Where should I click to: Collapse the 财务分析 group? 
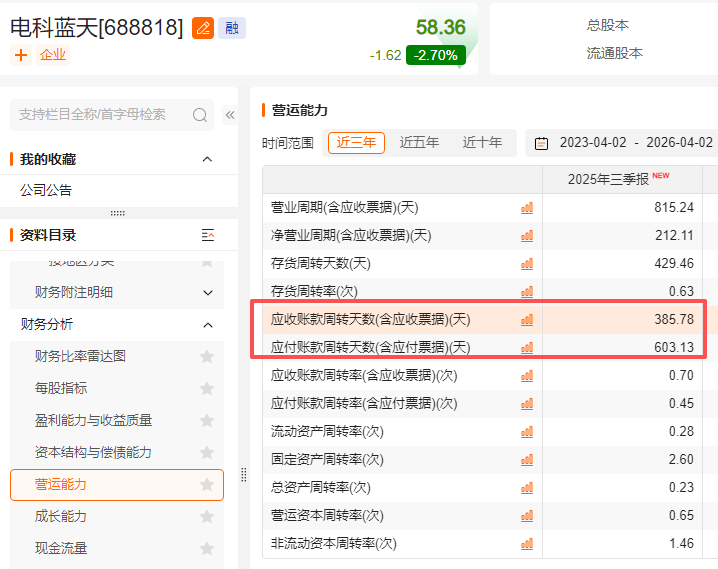208,325
